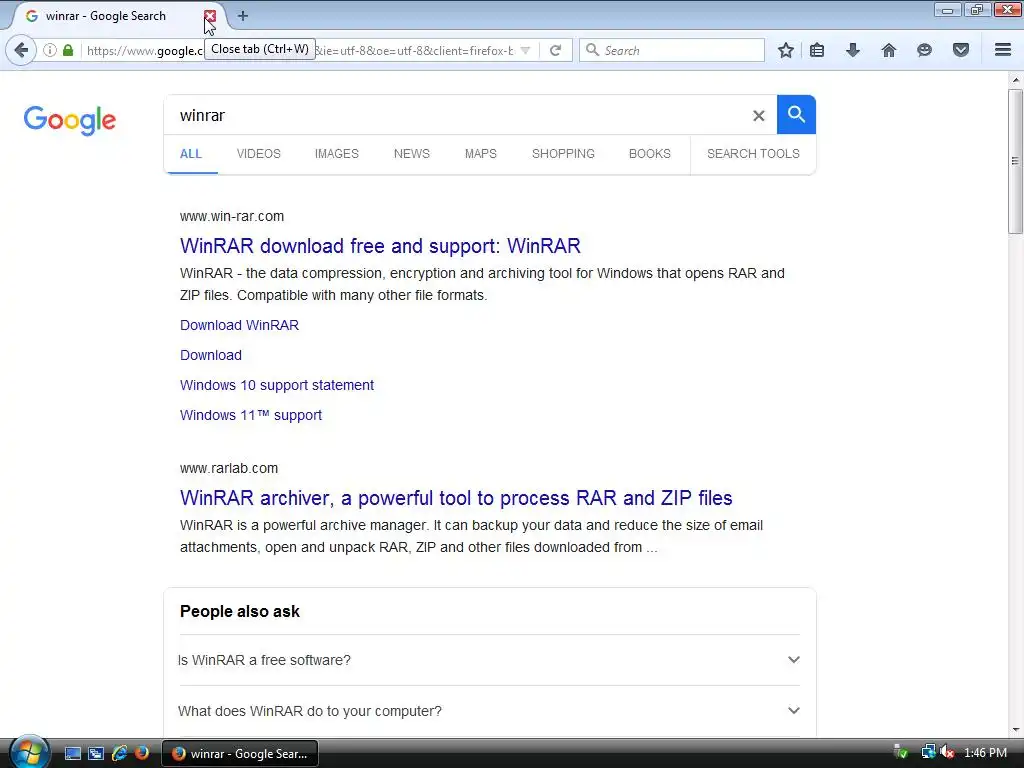Click the scrollbar down arrow

(x=1015, y=729)
